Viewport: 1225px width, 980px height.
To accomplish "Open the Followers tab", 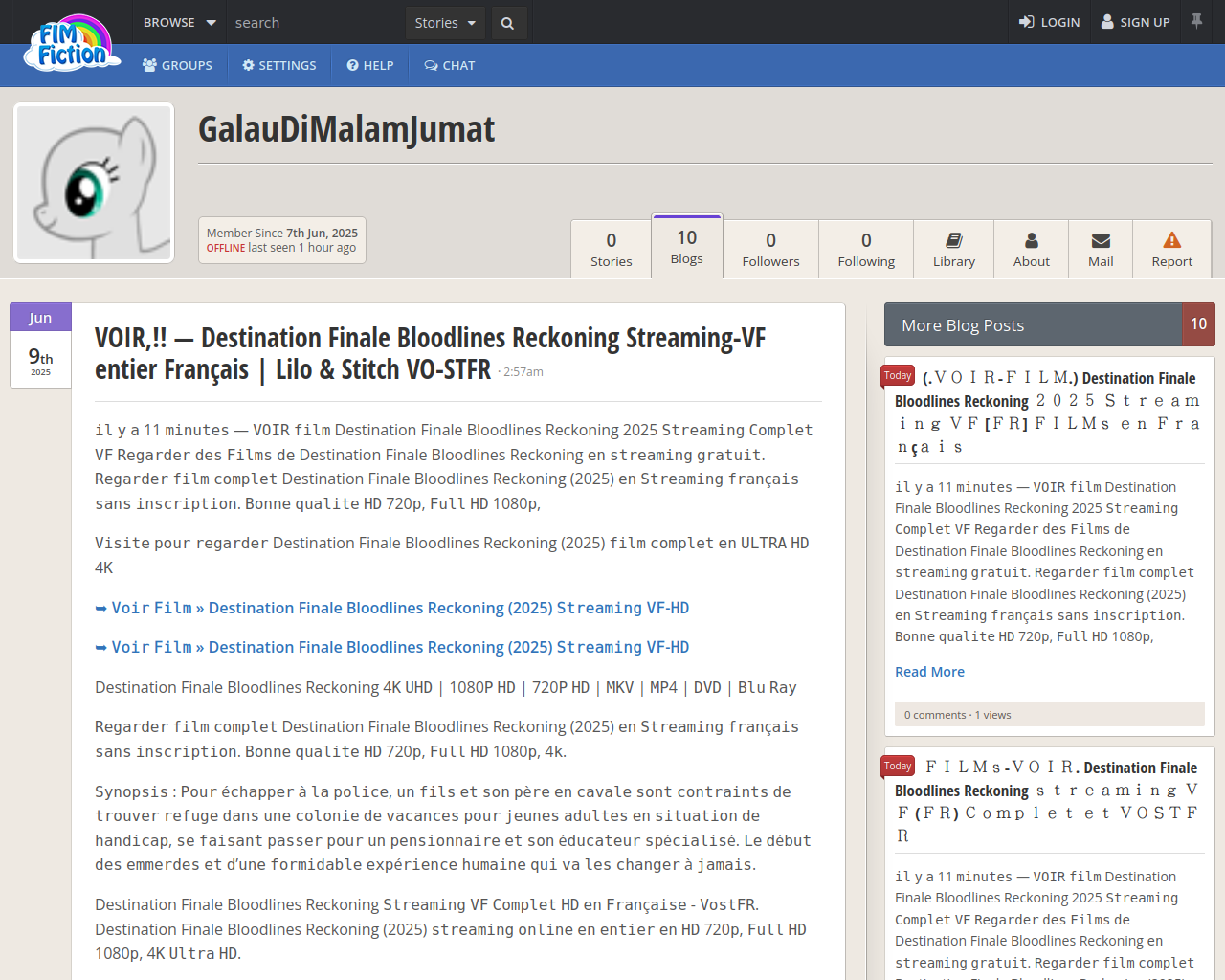I will point(770,249).
